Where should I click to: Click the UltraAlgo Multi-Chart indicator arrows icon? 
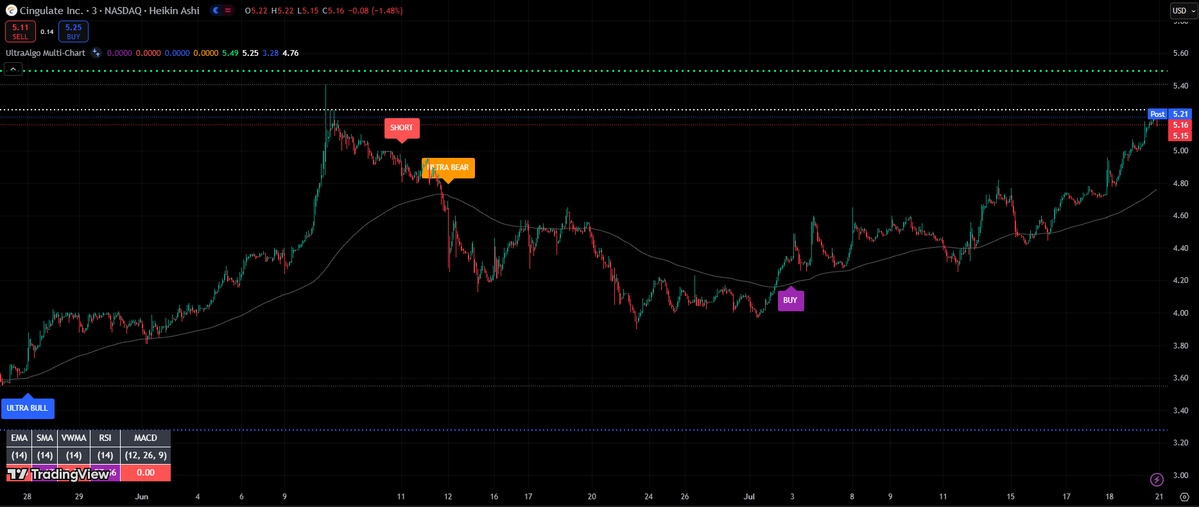click(x=96, y=53)
